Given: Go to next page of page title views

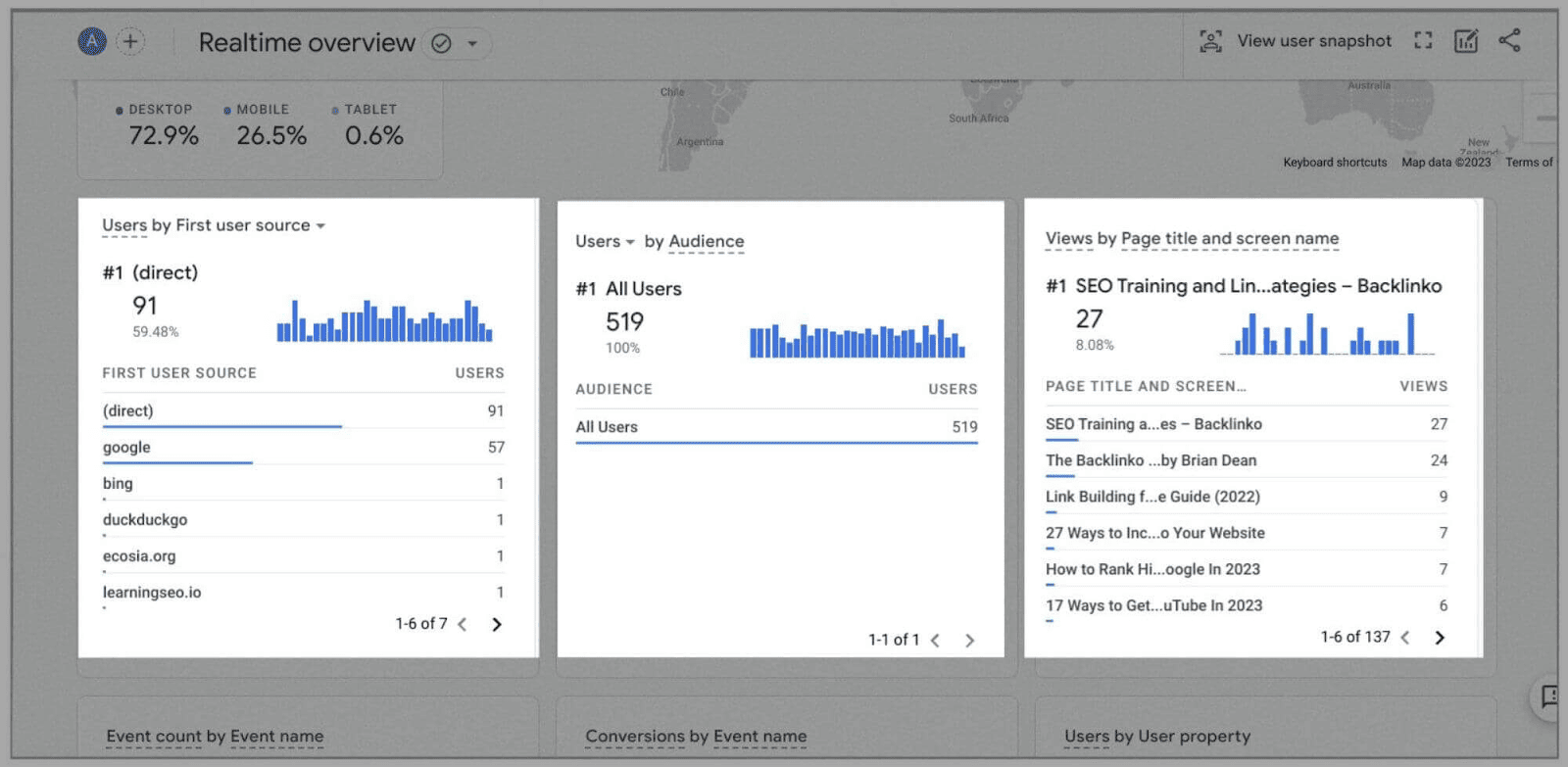Looking at the screenshot, I should tap(1440, 638).
